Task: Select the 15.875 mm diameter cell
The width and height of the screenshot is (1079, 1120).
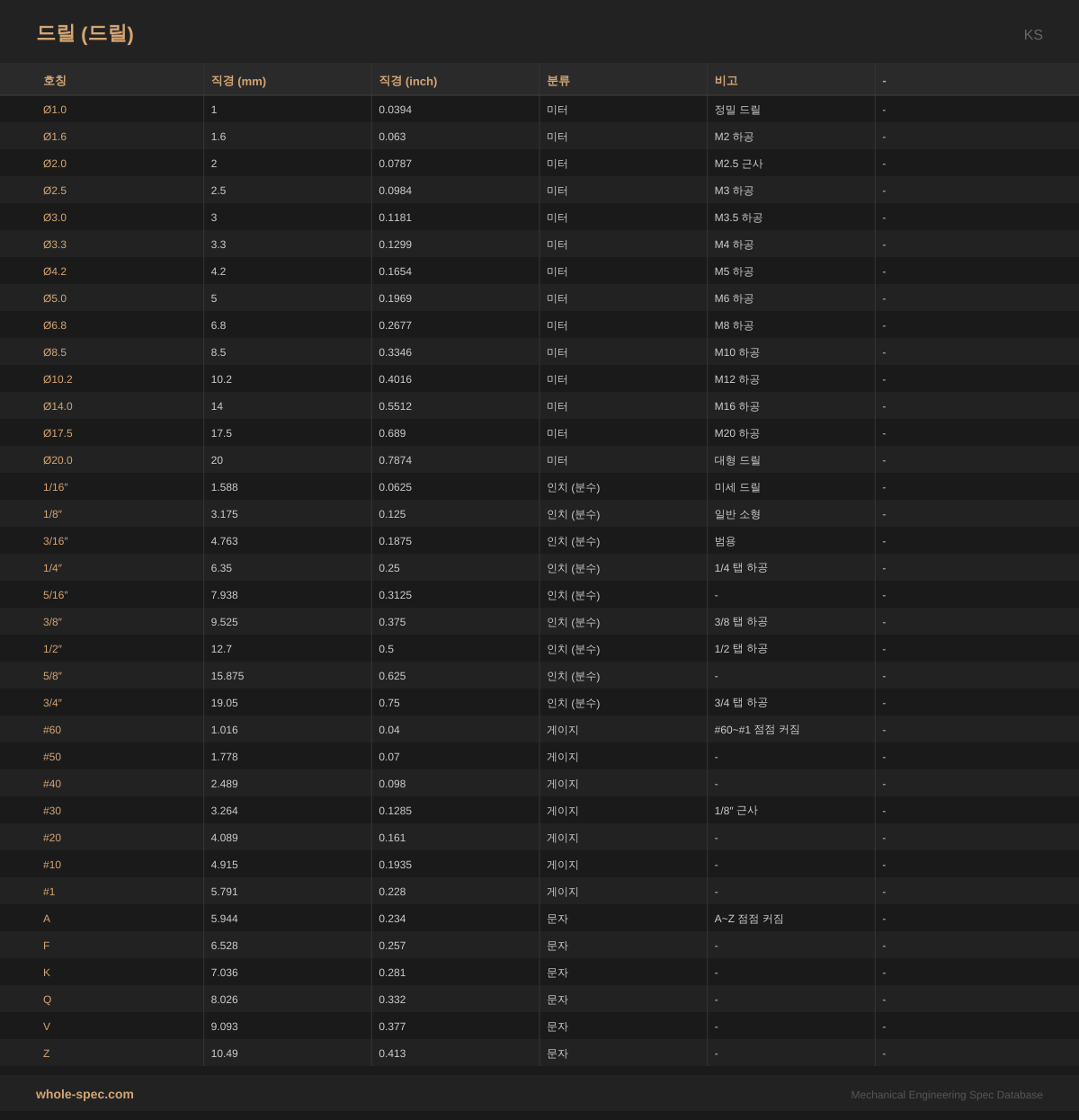Action: tap(227, 676)
